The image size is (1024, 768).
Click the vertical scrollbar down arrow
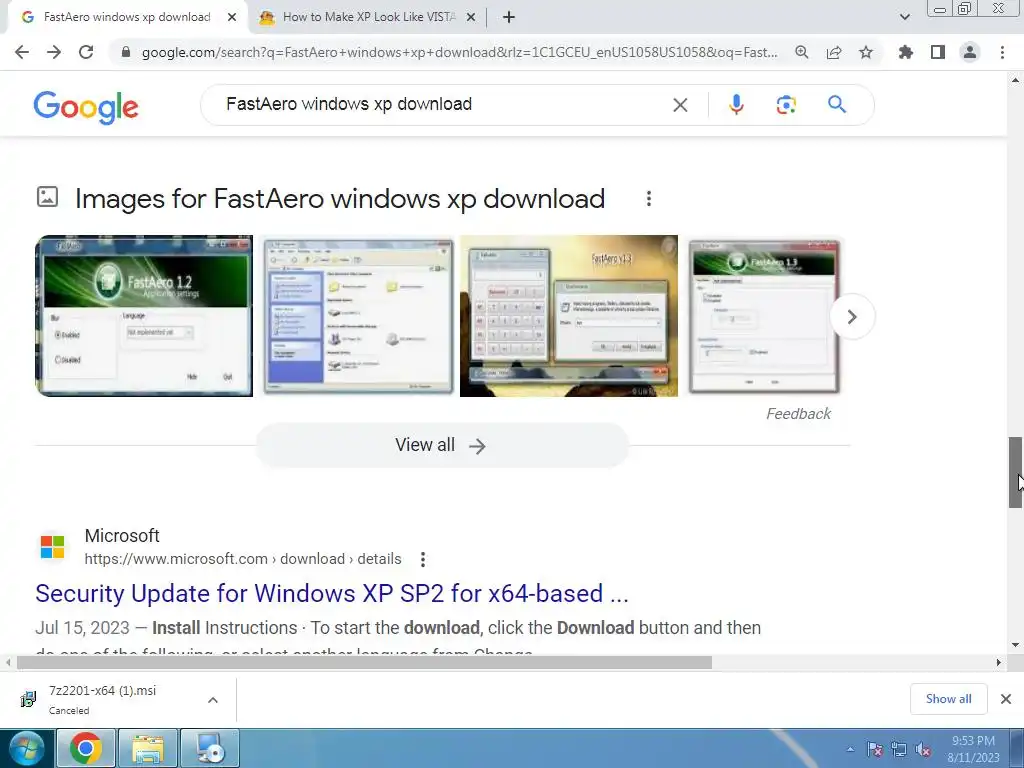pos(1015,645)
